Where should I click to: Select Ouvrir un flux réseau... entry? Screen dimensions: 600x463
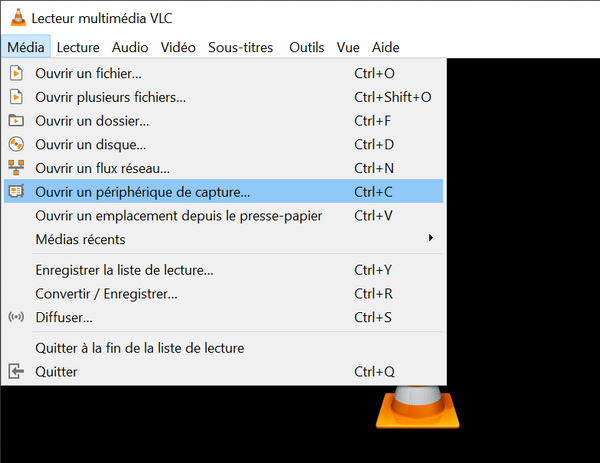point(223,168)
